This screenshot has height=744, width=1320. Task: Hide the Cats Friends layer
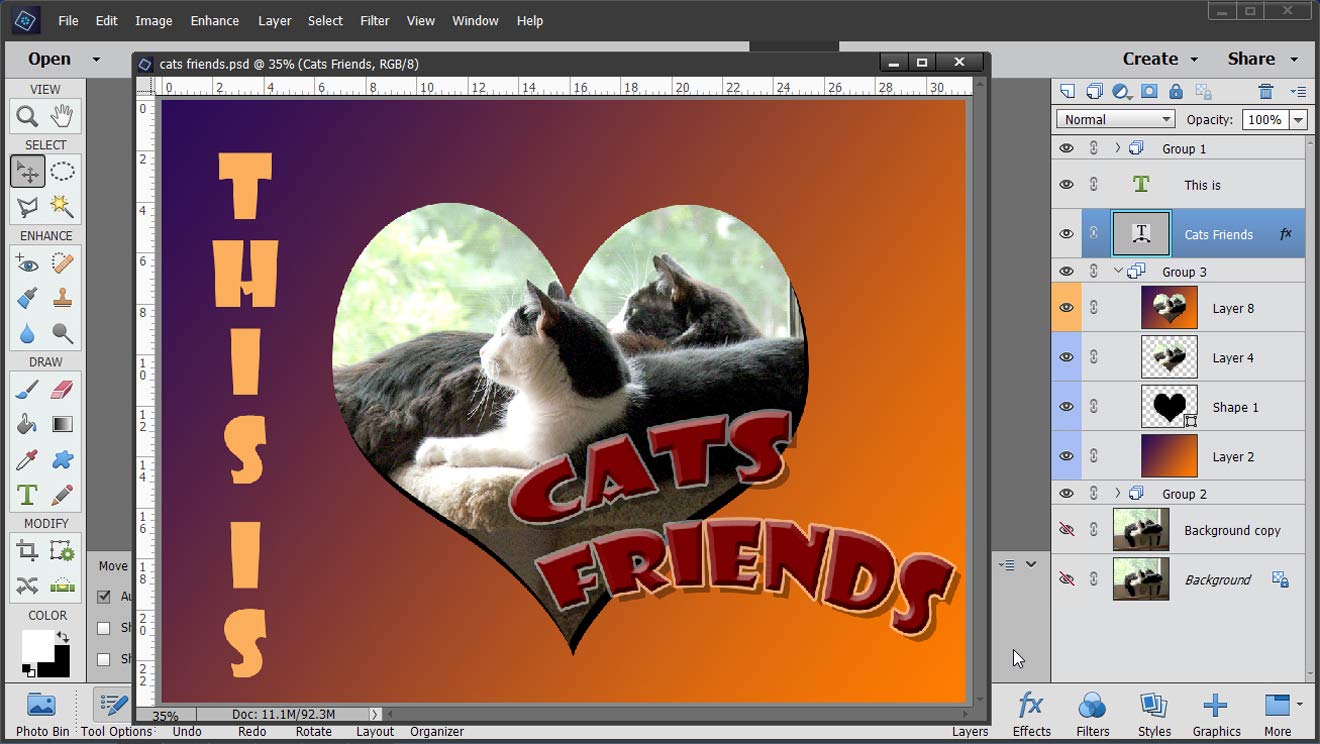coord(1066,234)
